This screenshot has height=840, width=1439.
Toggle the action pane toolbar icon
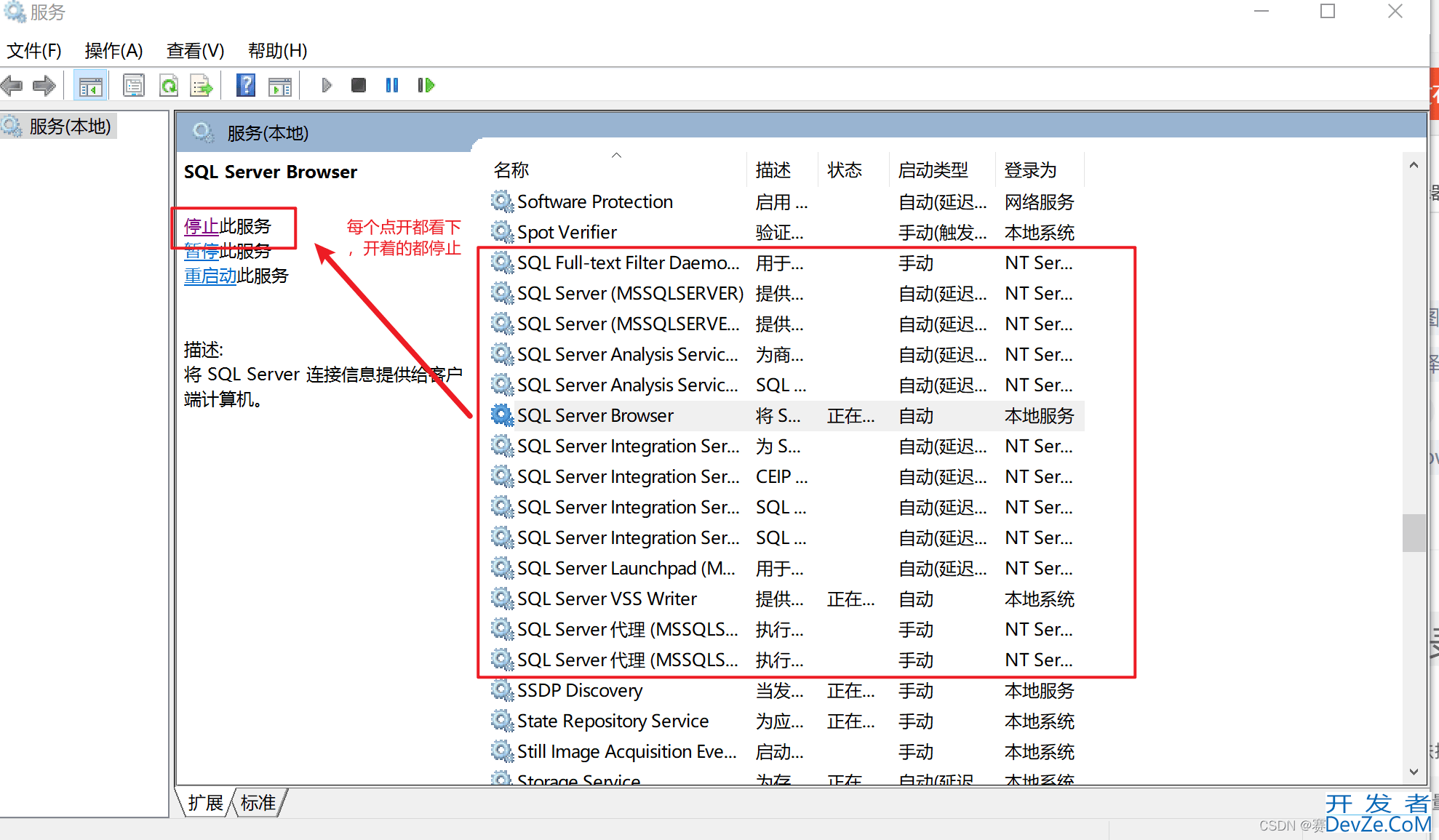(x=280, y=86)
